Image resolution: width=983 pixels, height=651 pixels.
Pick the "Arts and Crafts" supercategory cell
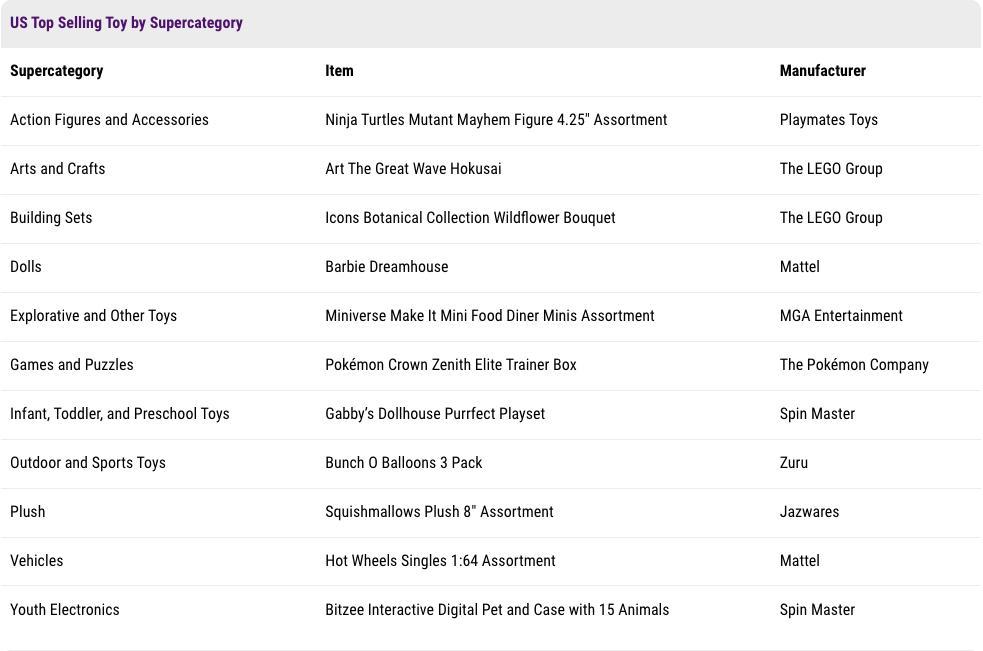tap(58, 169)
